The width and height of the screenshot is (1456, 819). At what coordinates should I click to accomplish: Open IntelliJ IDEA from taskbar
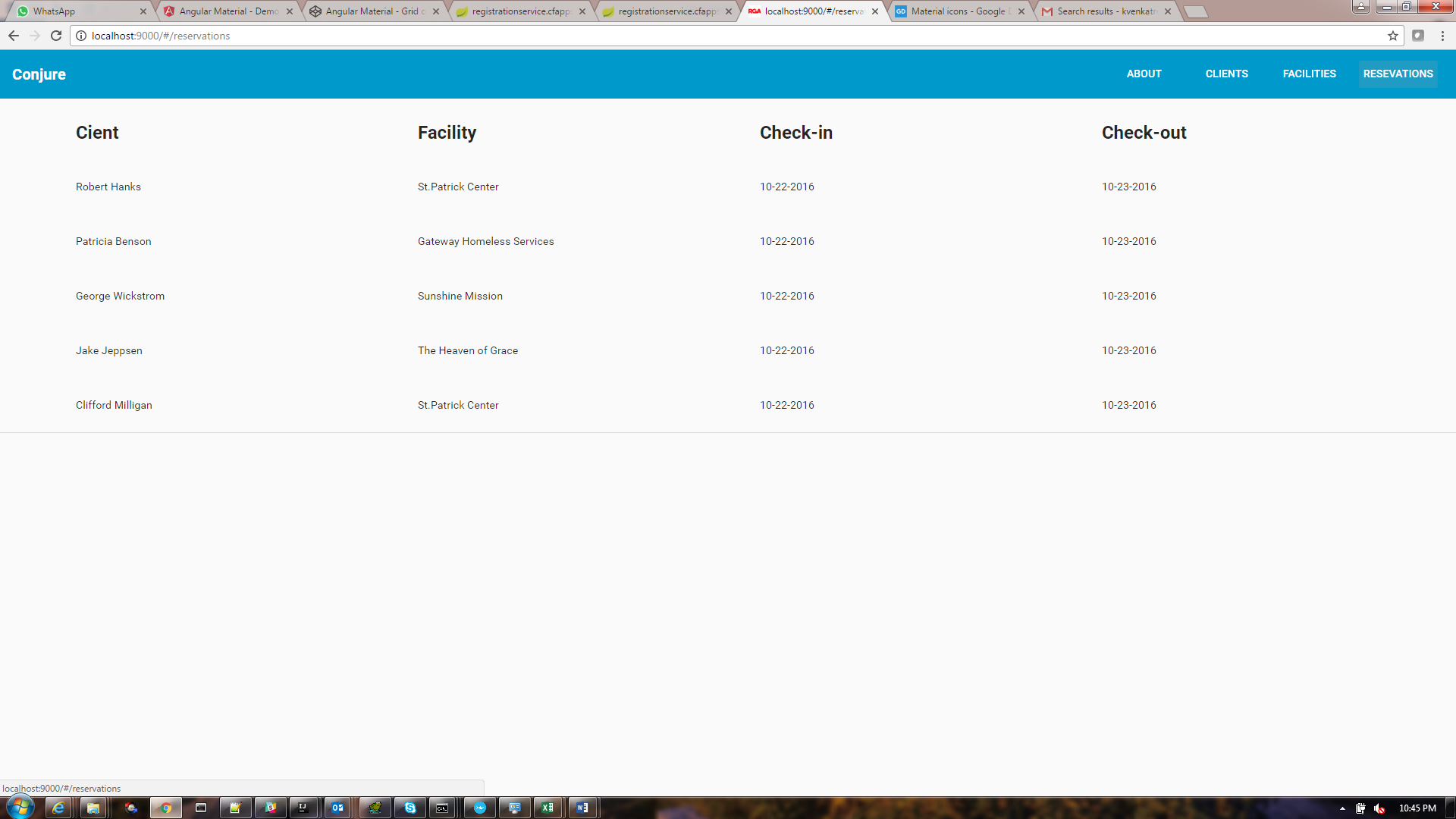coord(303,808)
